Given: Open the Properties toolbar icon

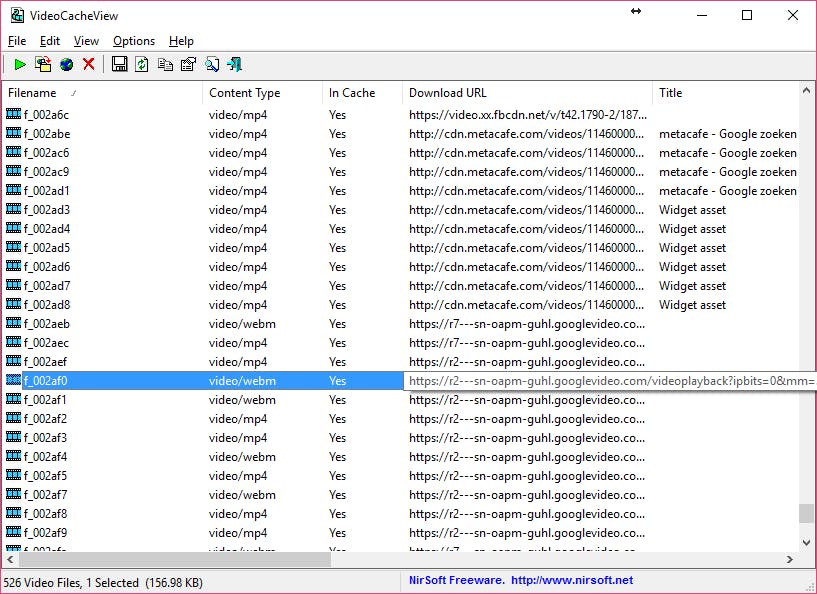Looking at the screenshot, I should [188, 65].
